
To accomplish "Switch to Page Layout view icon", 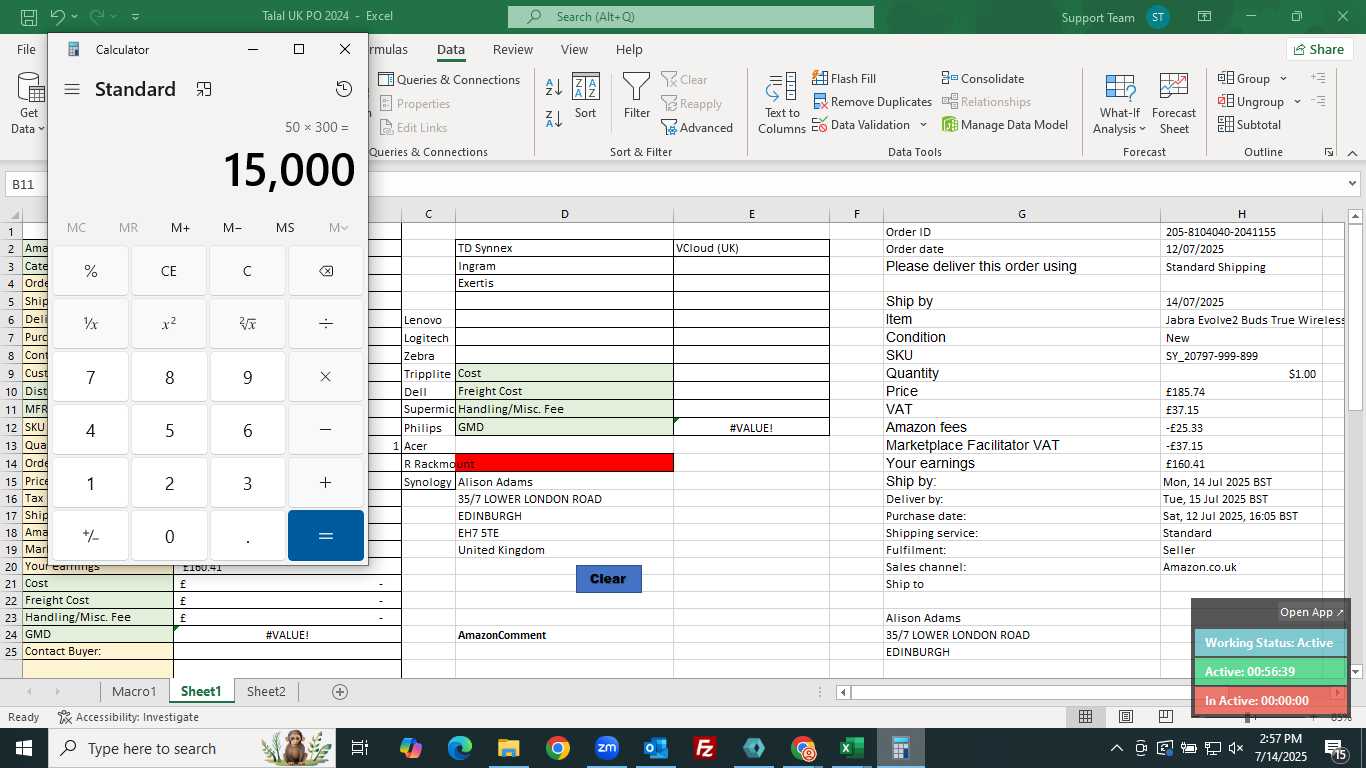I will point(1126,716).
